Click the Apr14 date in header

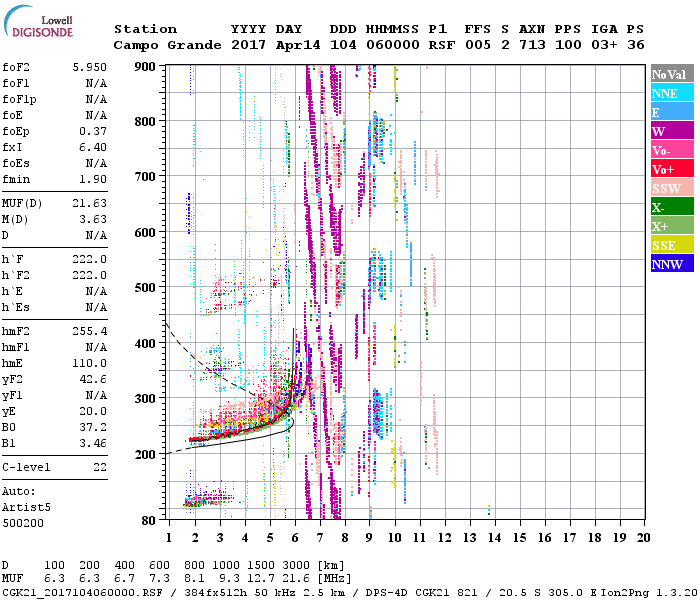click(298, 45)
